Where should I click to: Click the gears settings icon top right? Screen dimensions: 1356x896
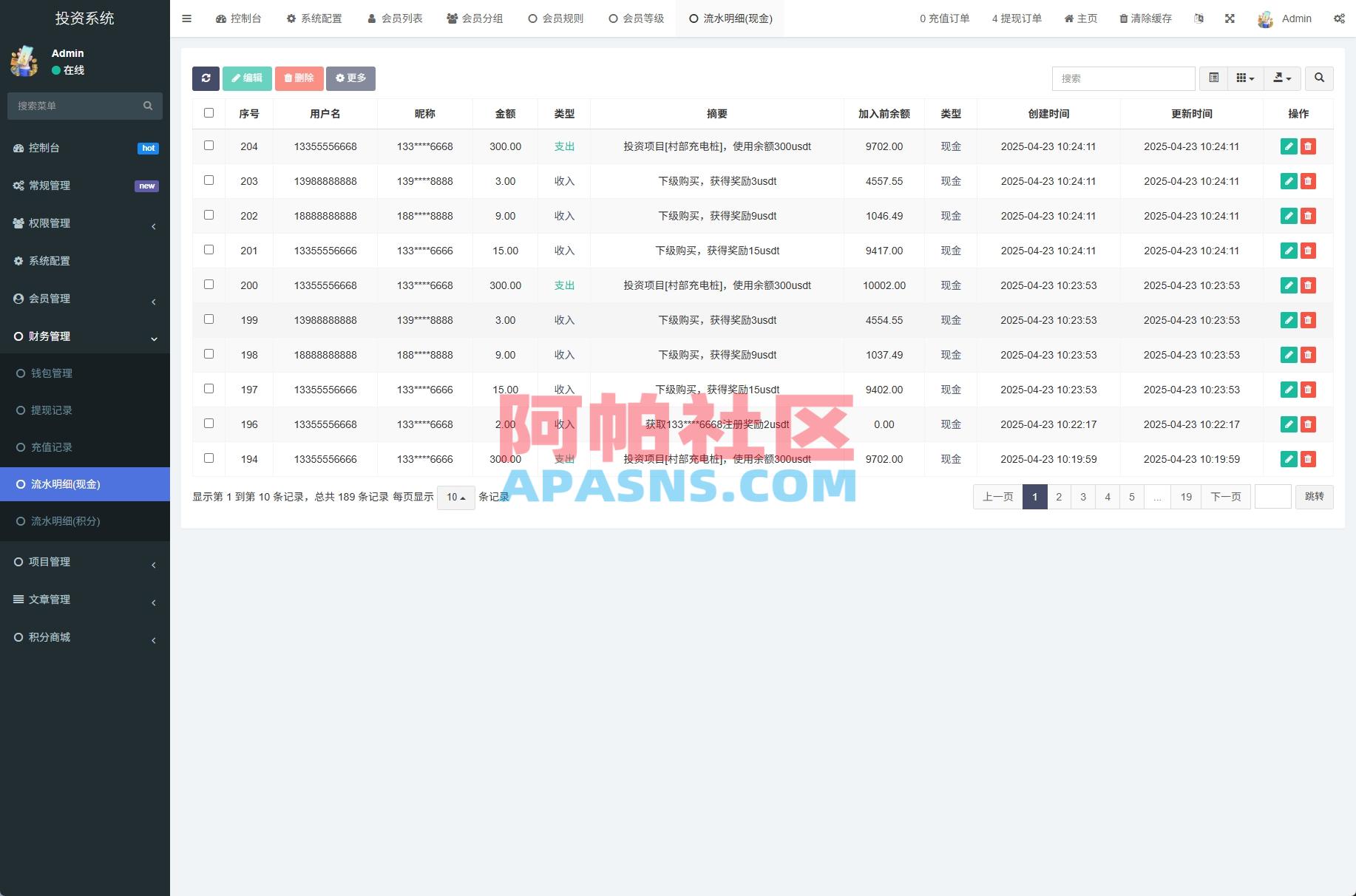(x=1340, y=18)
